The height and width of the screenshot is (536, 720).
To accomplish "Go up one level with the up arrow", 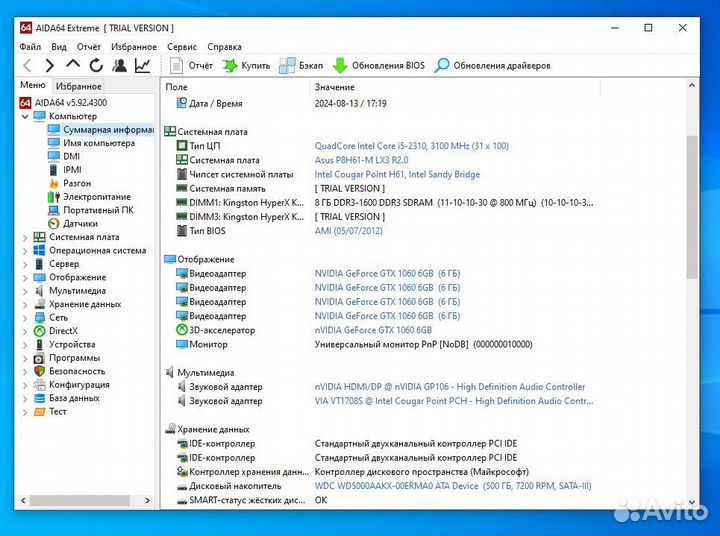I will coord(73,65).
